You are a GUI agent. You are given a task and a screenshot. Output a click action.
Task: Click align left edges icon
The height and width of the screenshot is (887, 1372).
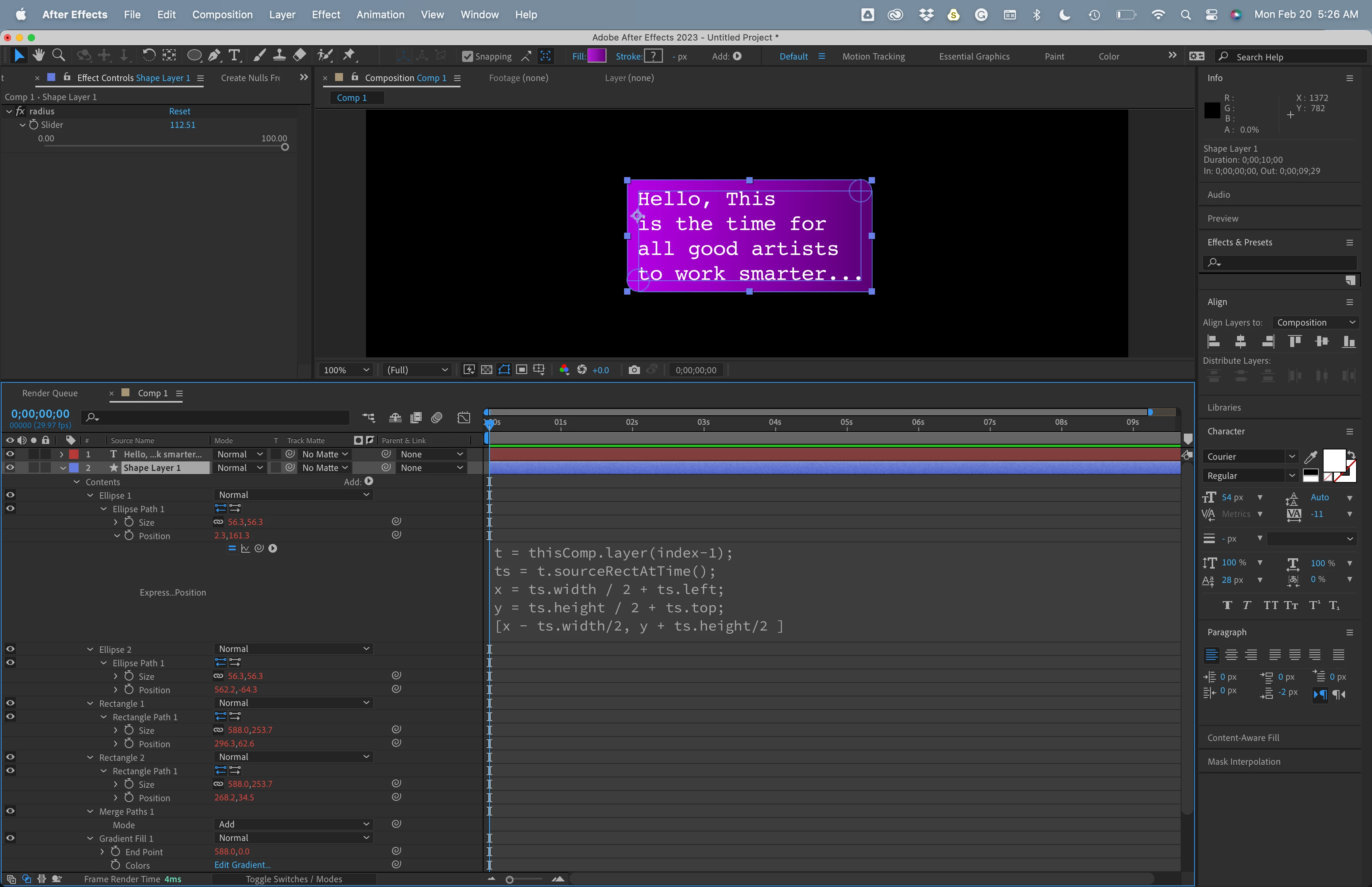[1214, 341]
